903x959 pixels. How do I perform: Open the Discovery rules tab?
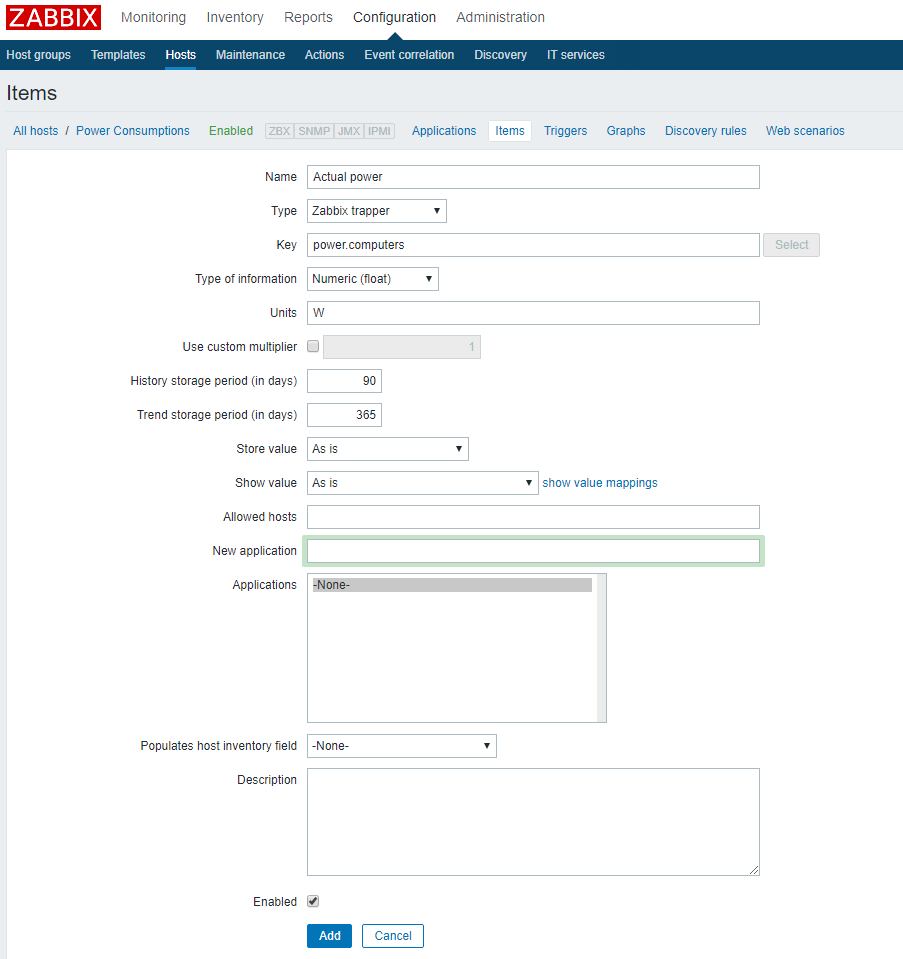(705, 130)
